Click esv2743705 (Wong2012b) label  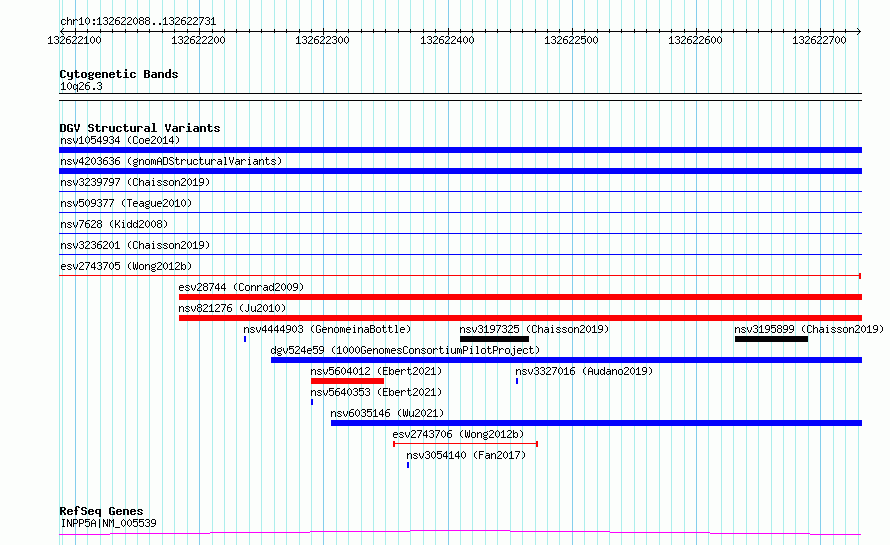click(126, 266)
